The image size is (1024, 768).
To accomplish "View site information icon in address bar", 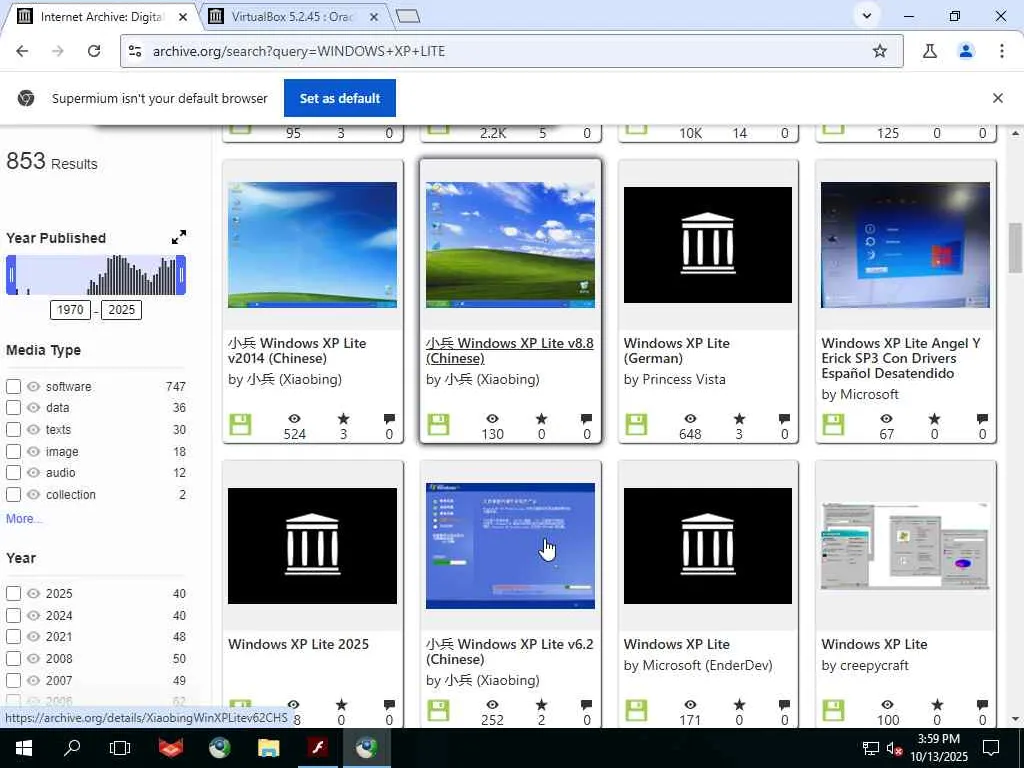I will [135, 51].
